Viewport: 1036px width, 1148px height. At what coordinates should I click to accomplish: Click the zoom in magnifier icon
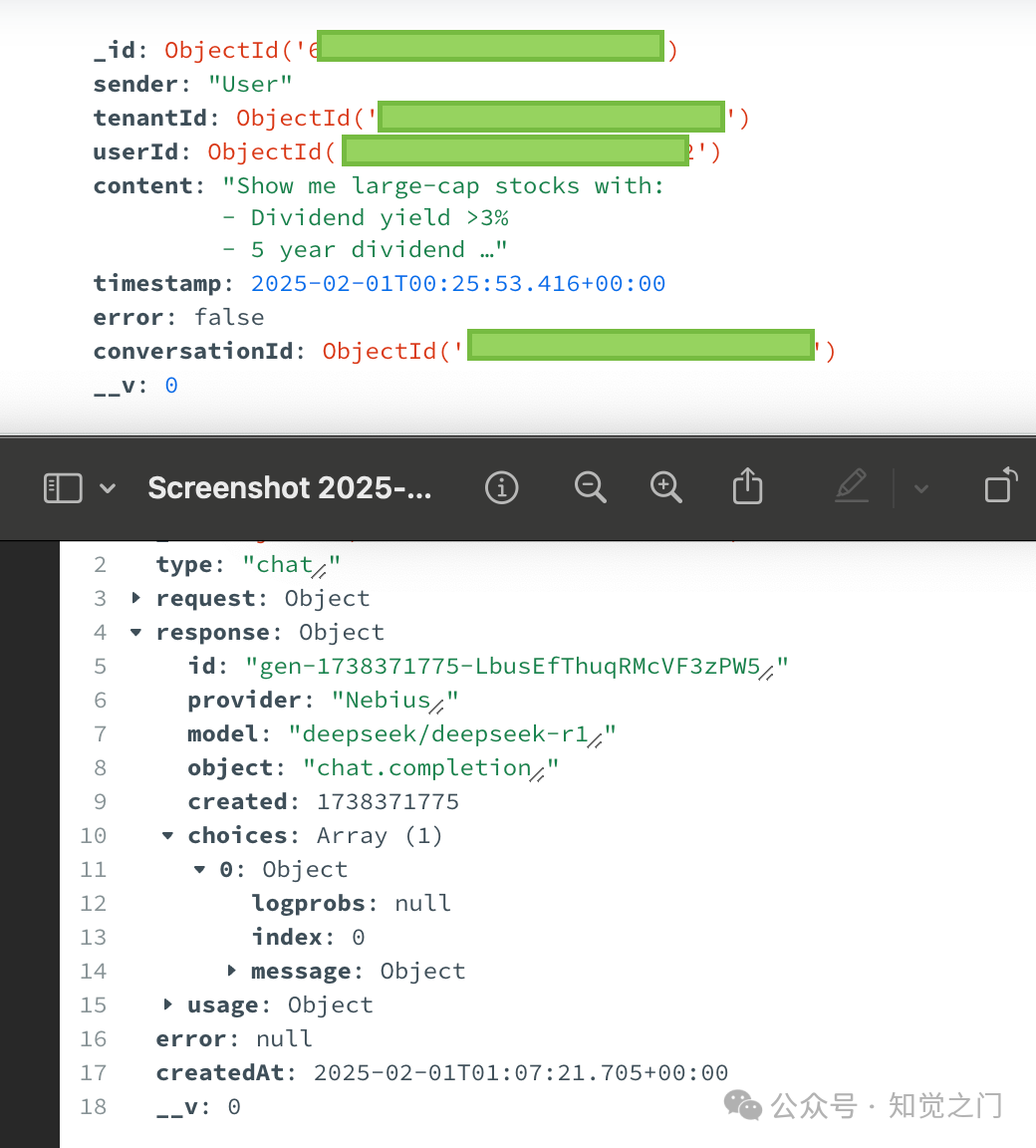click(x=665, y=487)
